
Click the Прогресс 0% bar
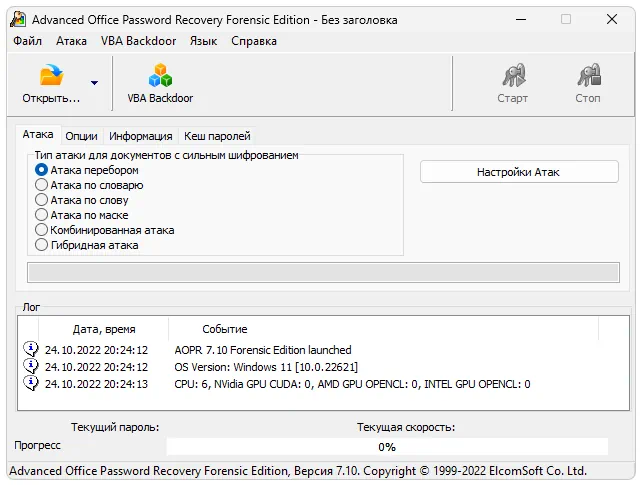(387, 447)
